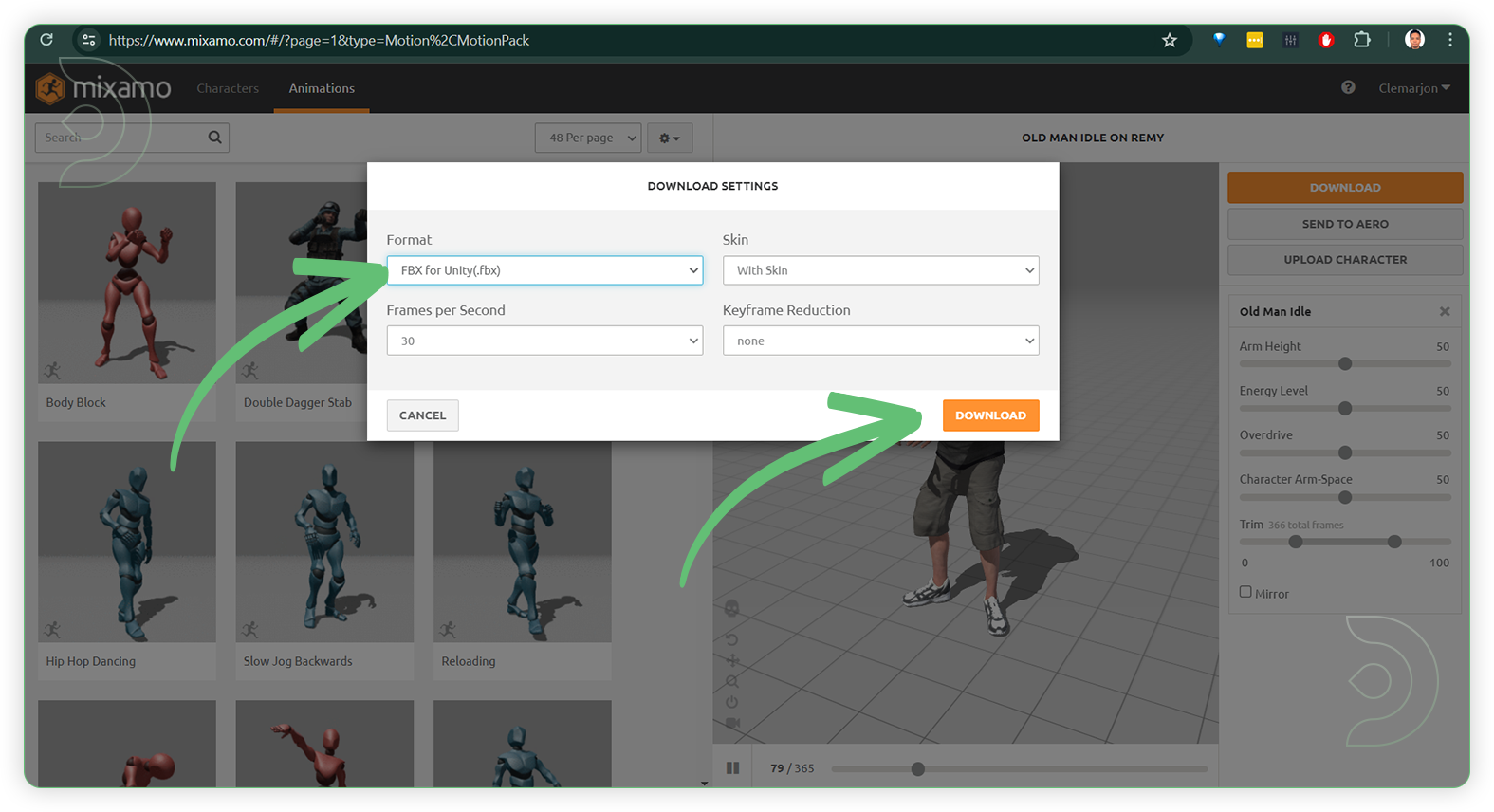Click the Trim start handle
Screen dimensions: 1494x812
(x=1296, y=542)
